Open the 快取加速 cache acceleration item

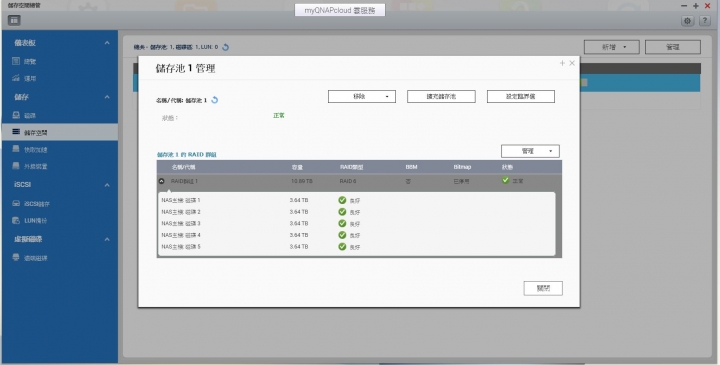[60, 149]
